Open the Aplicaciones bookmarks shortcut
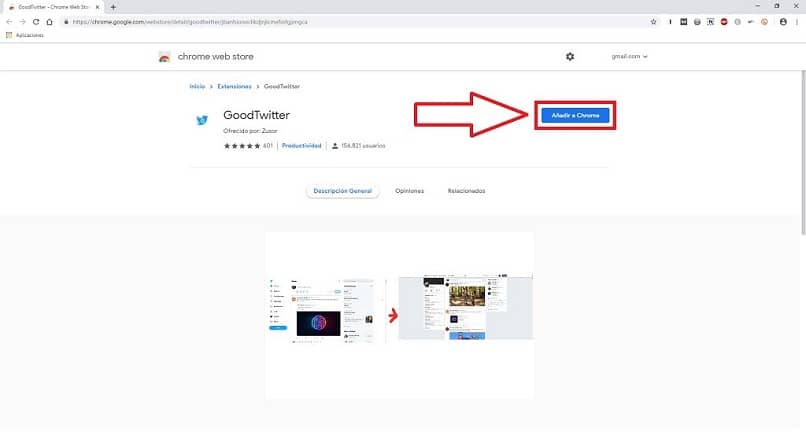The height and width of the screenshot is (436, 806). [x=25, y=35]
